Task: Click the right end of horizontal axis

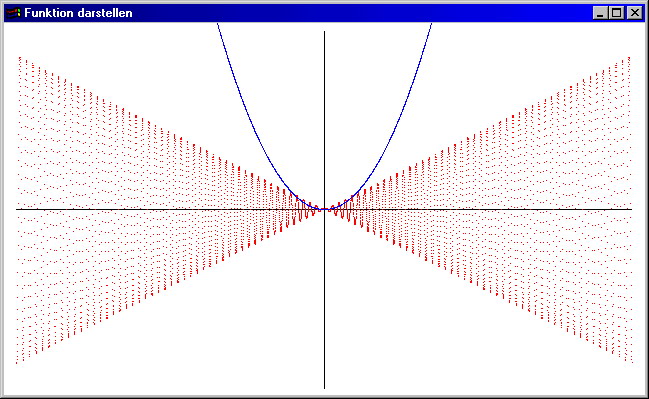Action: tap(630, 209)
